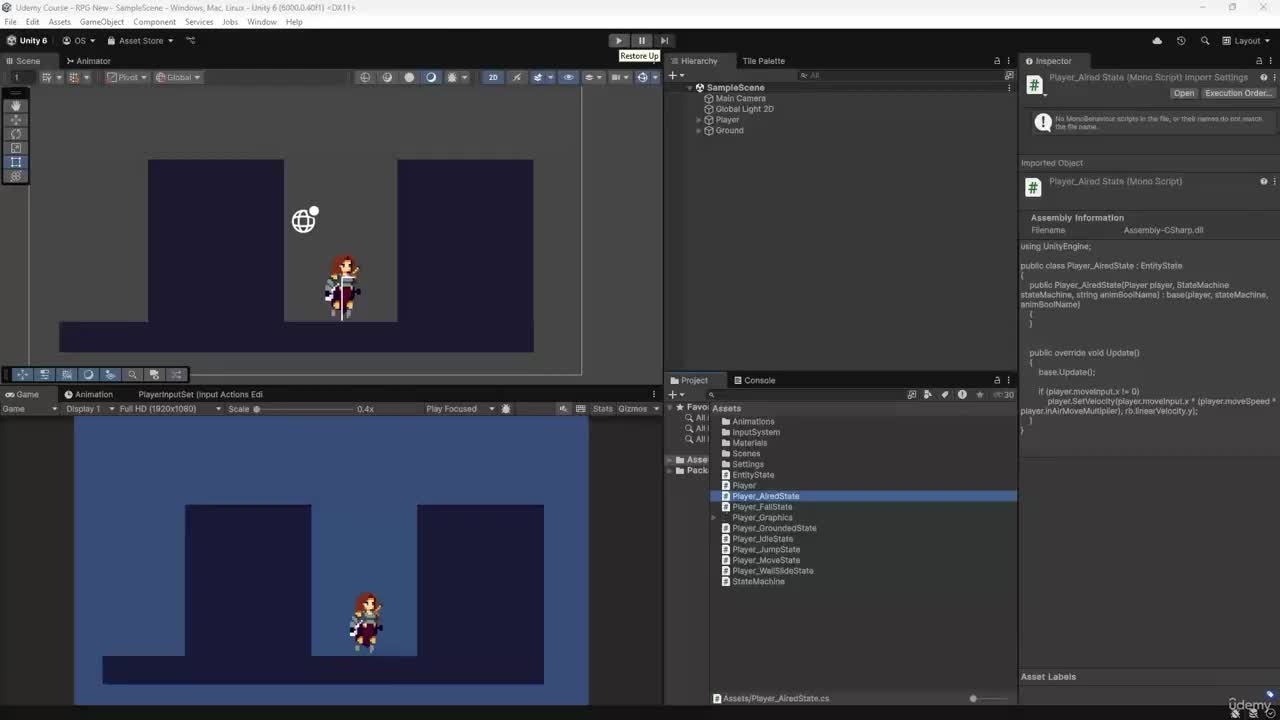Open the Asset Store dropdown

(x=139, y=41)
